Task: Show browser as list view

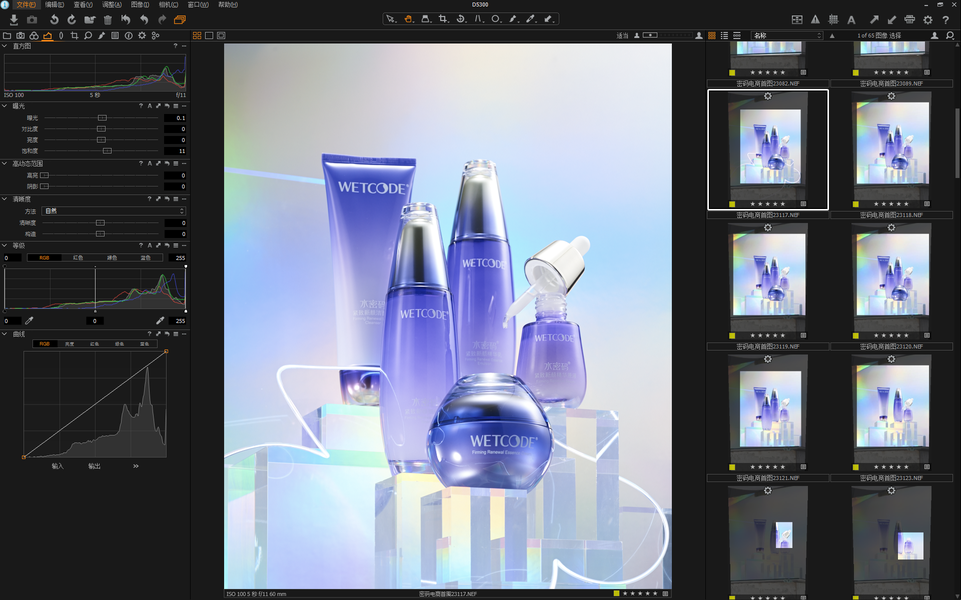Action: (724, 36)
